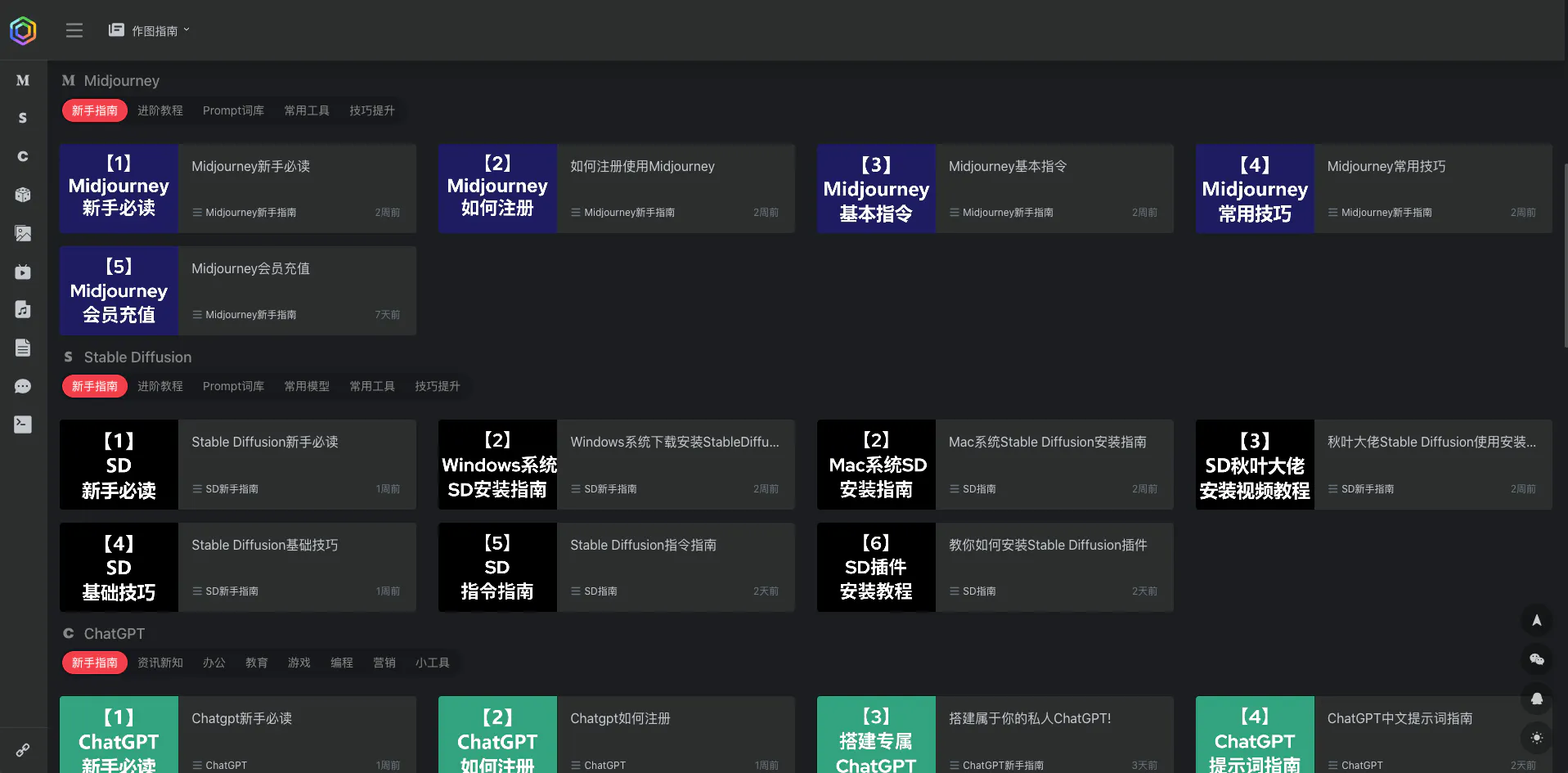
Task: Click the video TV icon in the sidebar
Action: click(23, 272)
